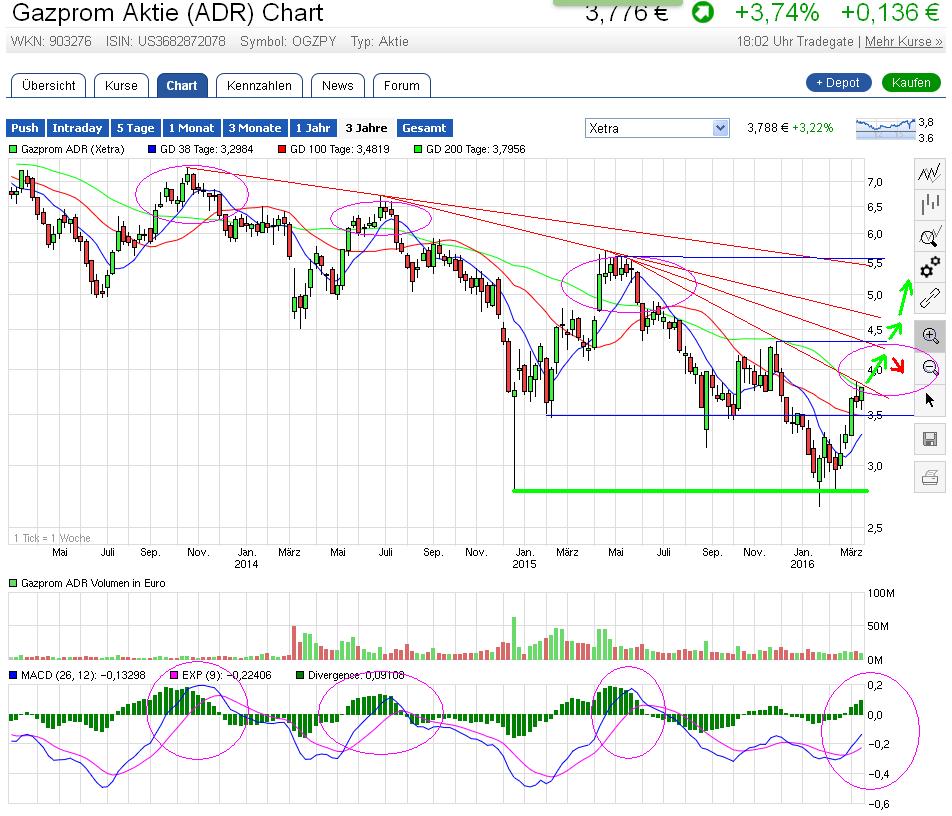This screenshot has width=952, height=816.
Task: Click the +0,136 € change value
Action: [890, 12]
